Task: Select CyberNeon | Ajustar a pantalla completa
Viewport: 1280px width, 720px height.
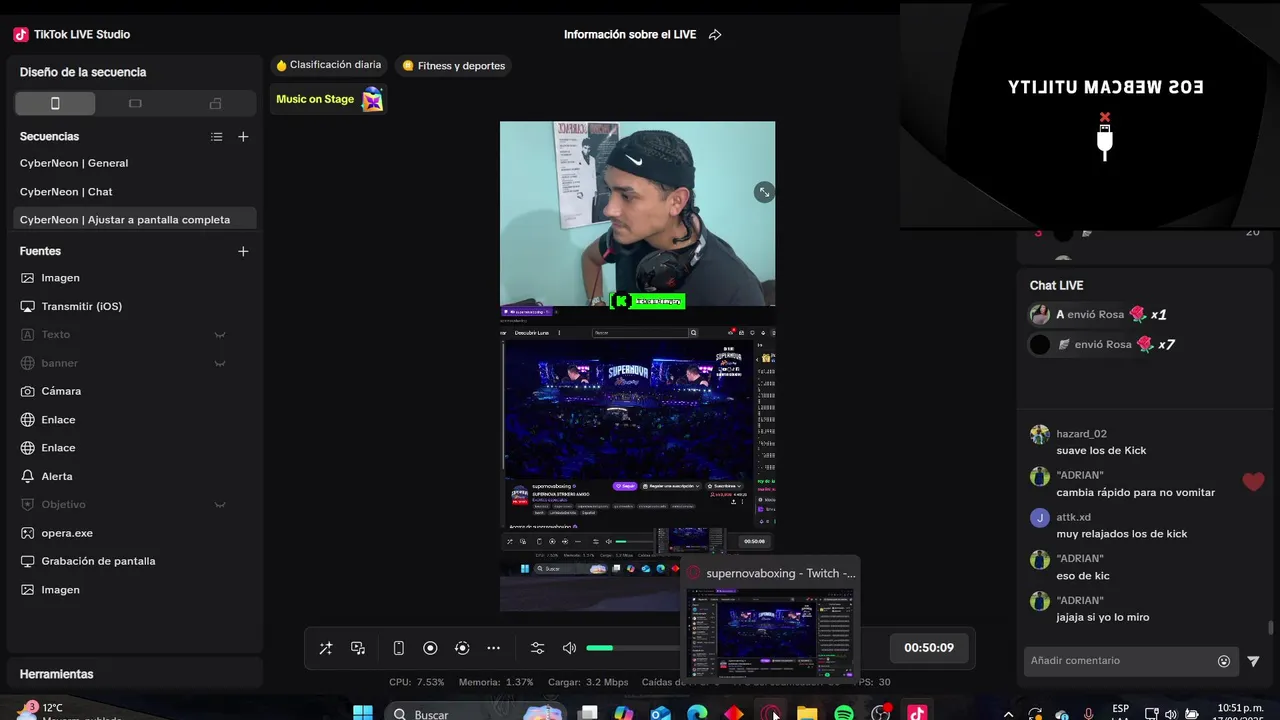Action: click(x=135, y=219)
